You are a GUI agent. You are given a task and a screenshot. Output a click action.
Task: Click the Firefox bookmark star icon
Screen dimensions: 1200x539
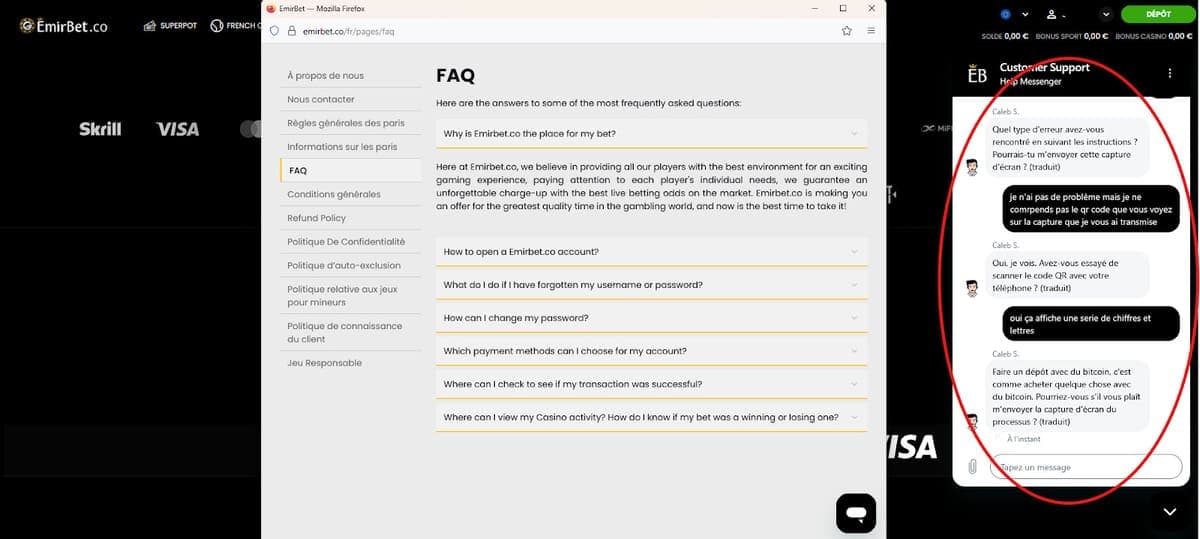846,31
